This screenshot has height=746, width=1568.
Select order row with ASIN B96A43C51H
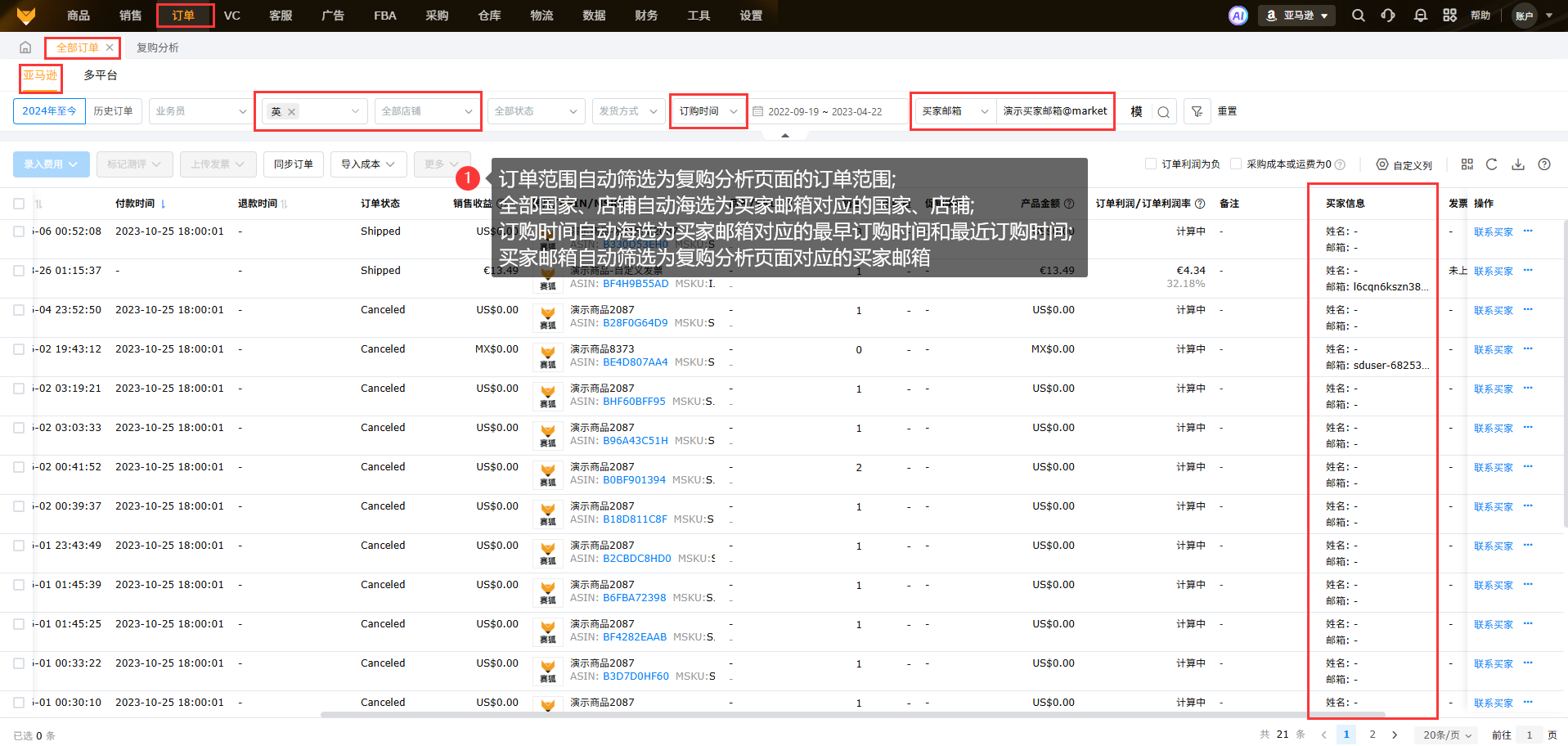(x=19, y=428)
